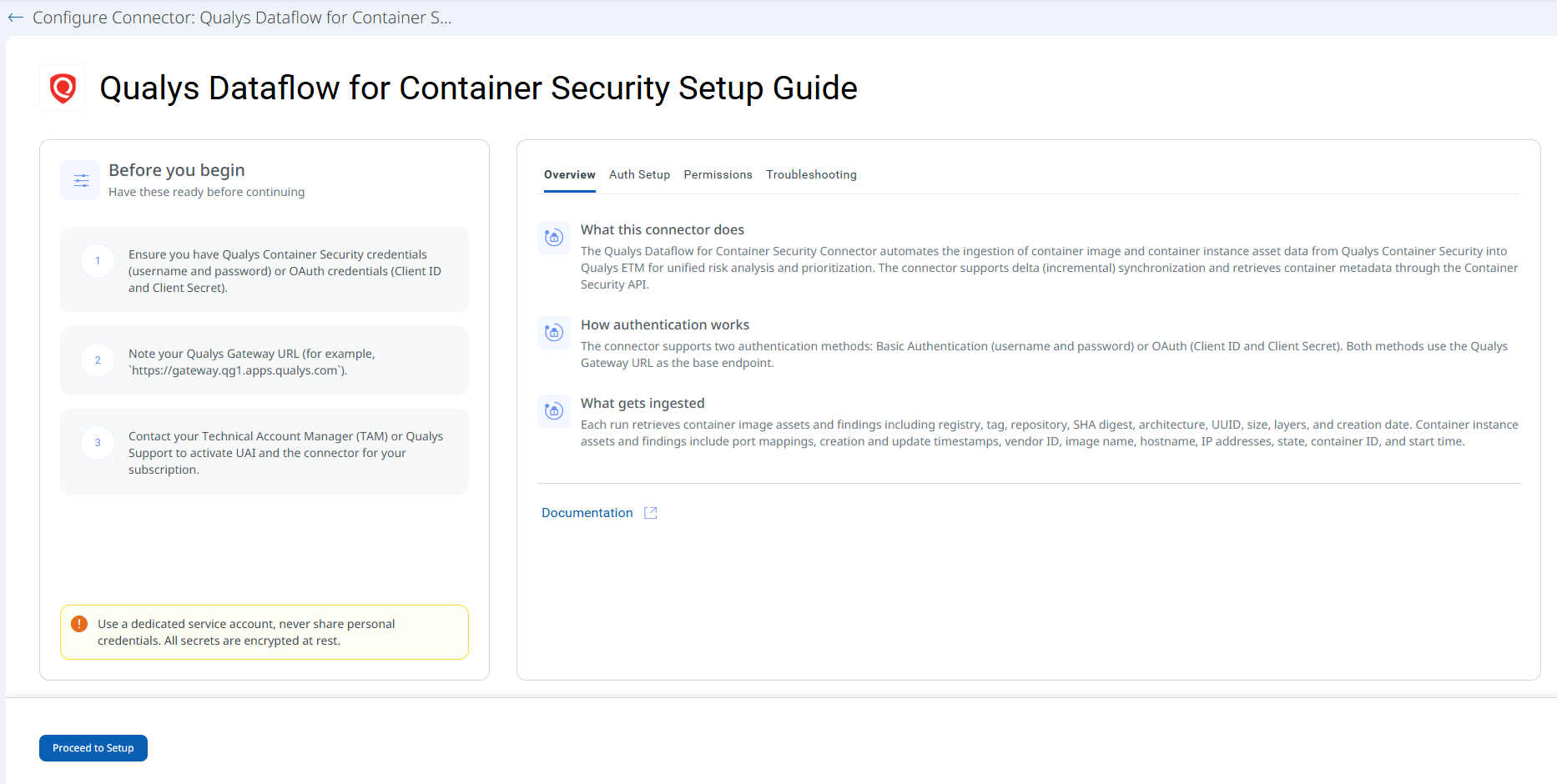The image size is (1557, 784).
Task: Click the Qualys Dataflow Setup Guide heading
Action: point(479,88)
